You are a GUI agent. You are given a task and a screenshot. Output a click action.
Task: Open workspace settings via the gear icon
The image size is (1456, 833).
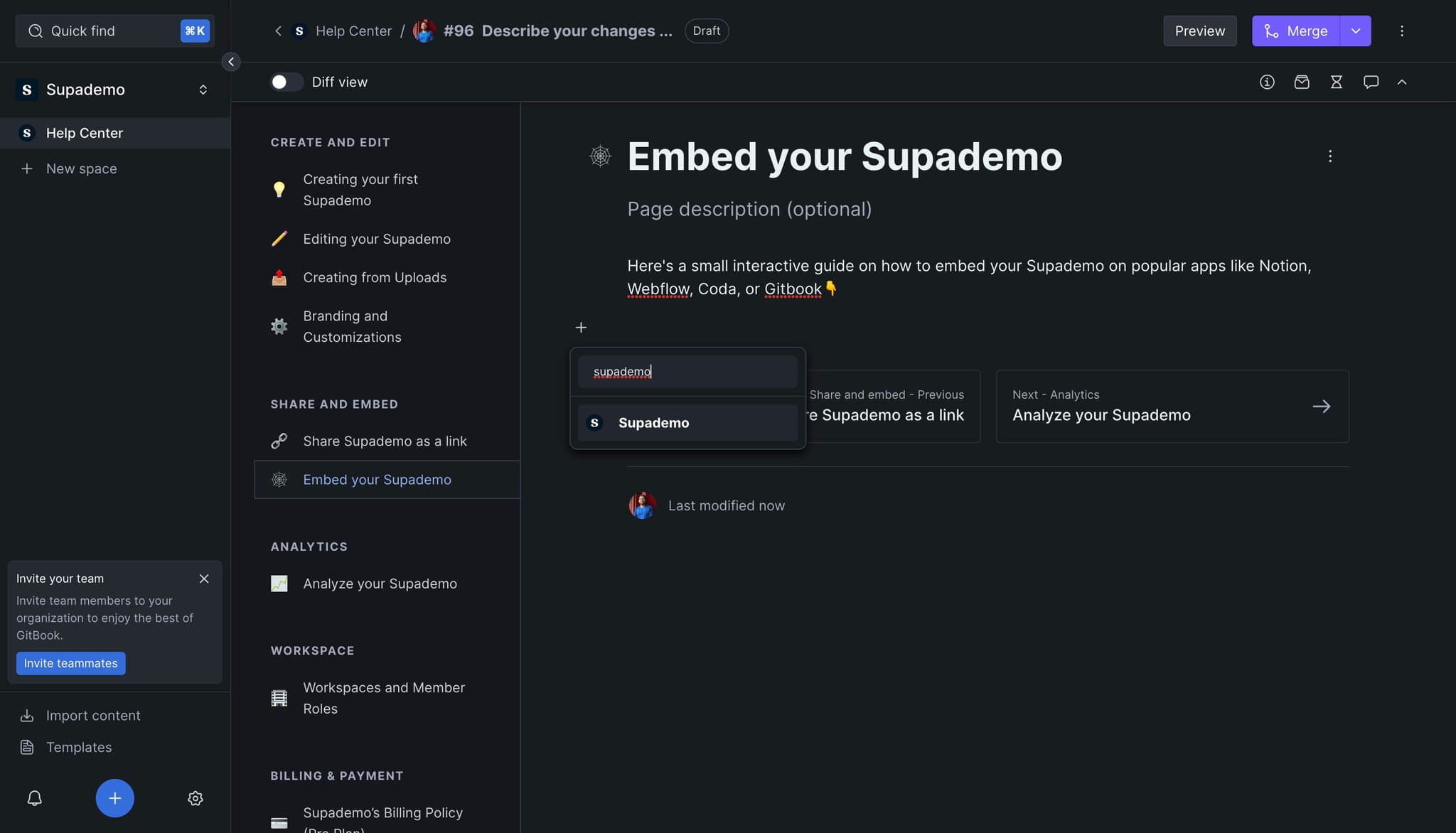(x=196, y=798)
